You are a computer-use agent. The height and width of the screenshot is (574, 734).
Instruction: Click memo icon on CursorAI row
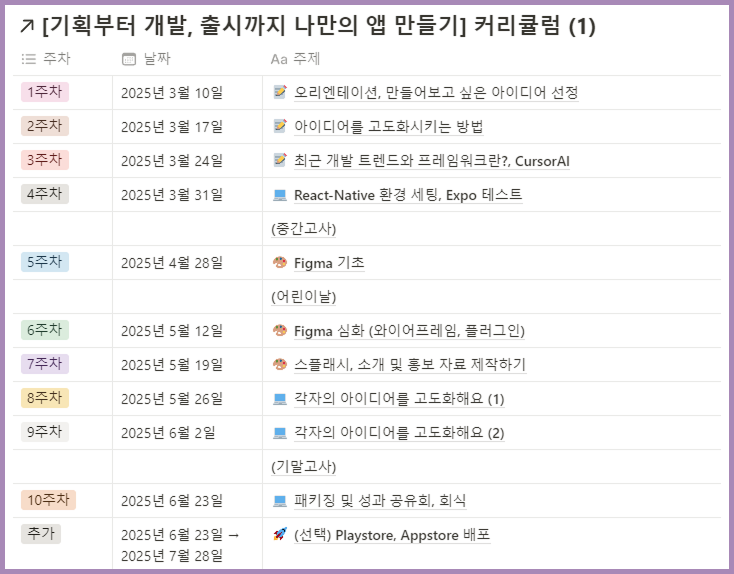pos(280,160)
